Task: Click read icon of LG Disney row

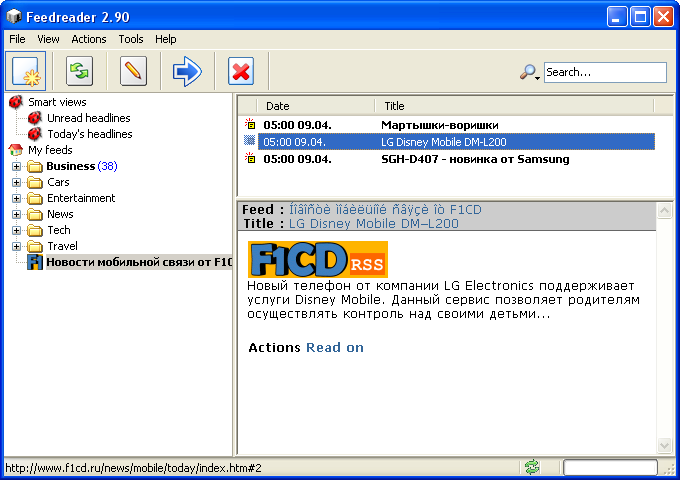Action: (x=249, y=140)
